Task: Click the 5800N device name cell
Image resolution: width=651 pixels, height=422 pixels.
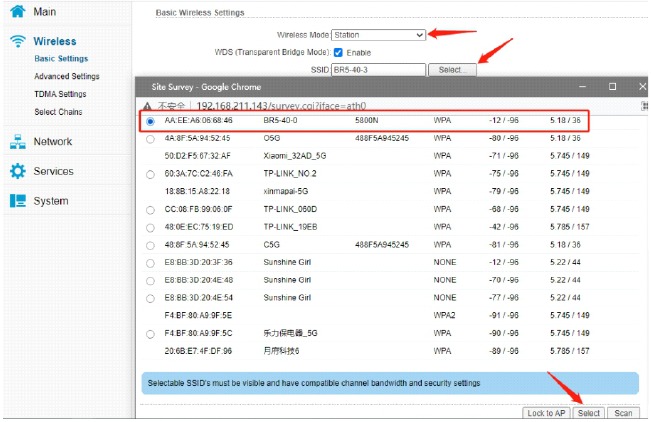Action: pos(367,120)
